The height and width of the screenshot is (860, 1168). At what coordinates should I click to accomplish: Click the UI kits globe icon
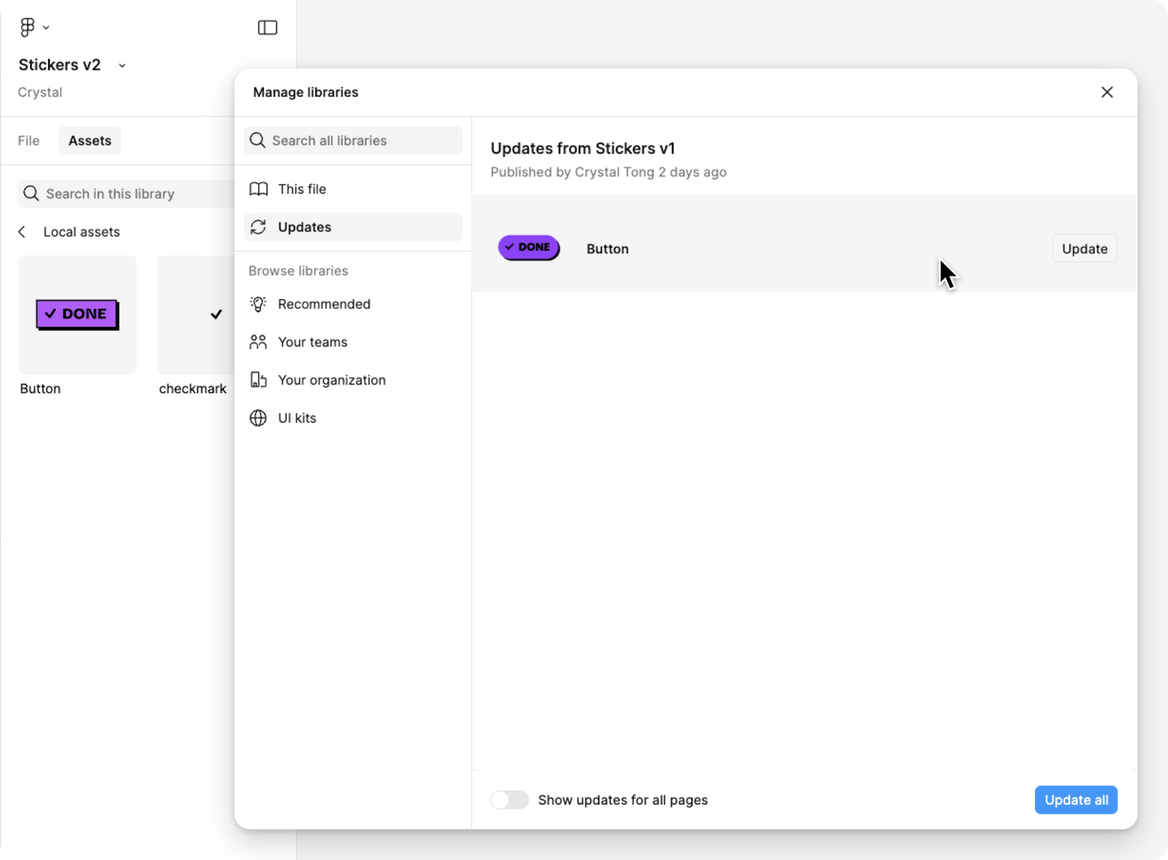(x=258, y=418)
